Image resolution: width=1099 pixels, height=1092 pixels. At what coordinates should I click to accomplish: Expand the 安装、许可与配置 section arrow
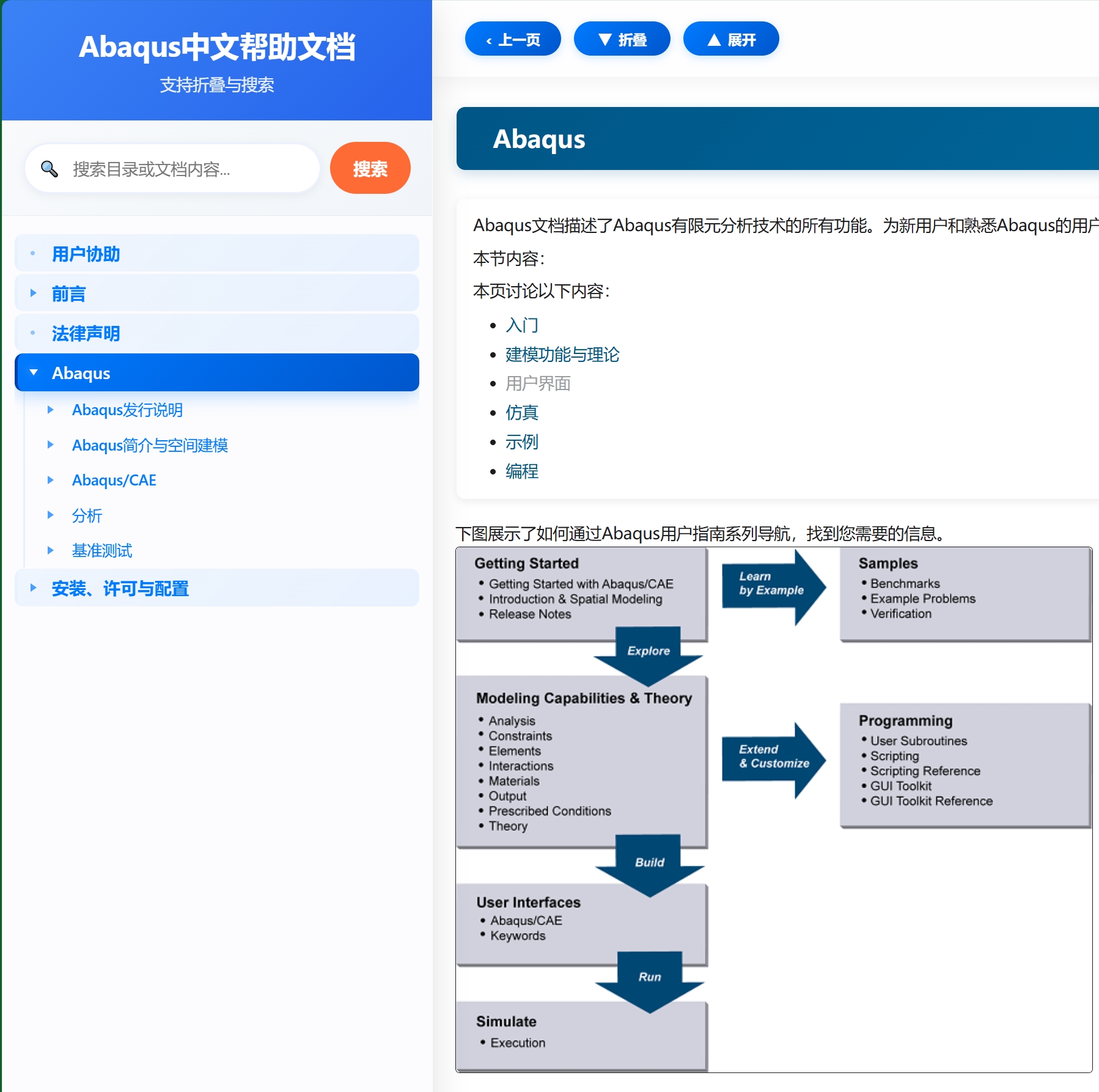tap(34, 588)
